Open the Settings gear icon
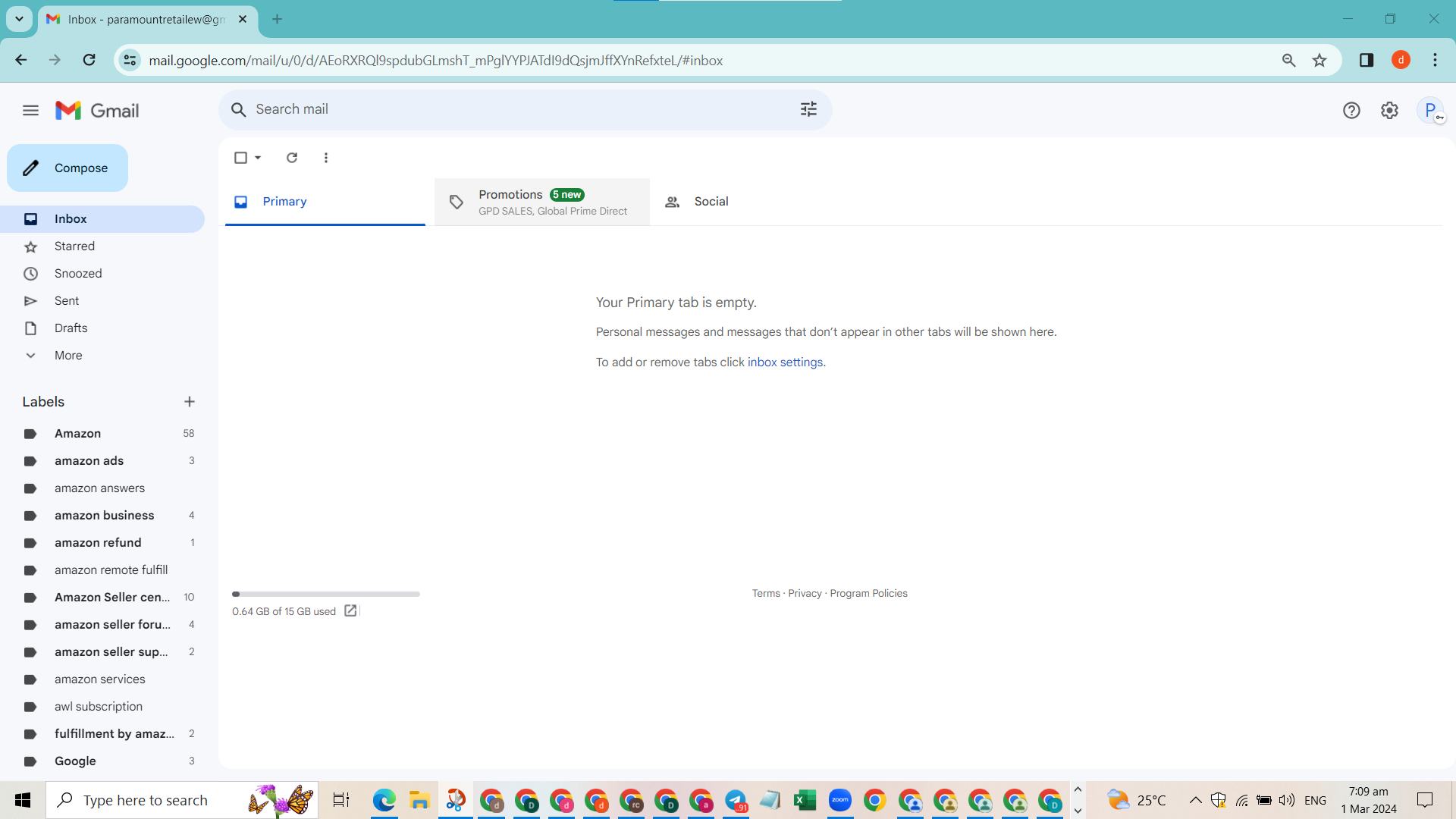Image resolution: width=1456 pixels, height=819 pixels. click(x=1389, y=111)
